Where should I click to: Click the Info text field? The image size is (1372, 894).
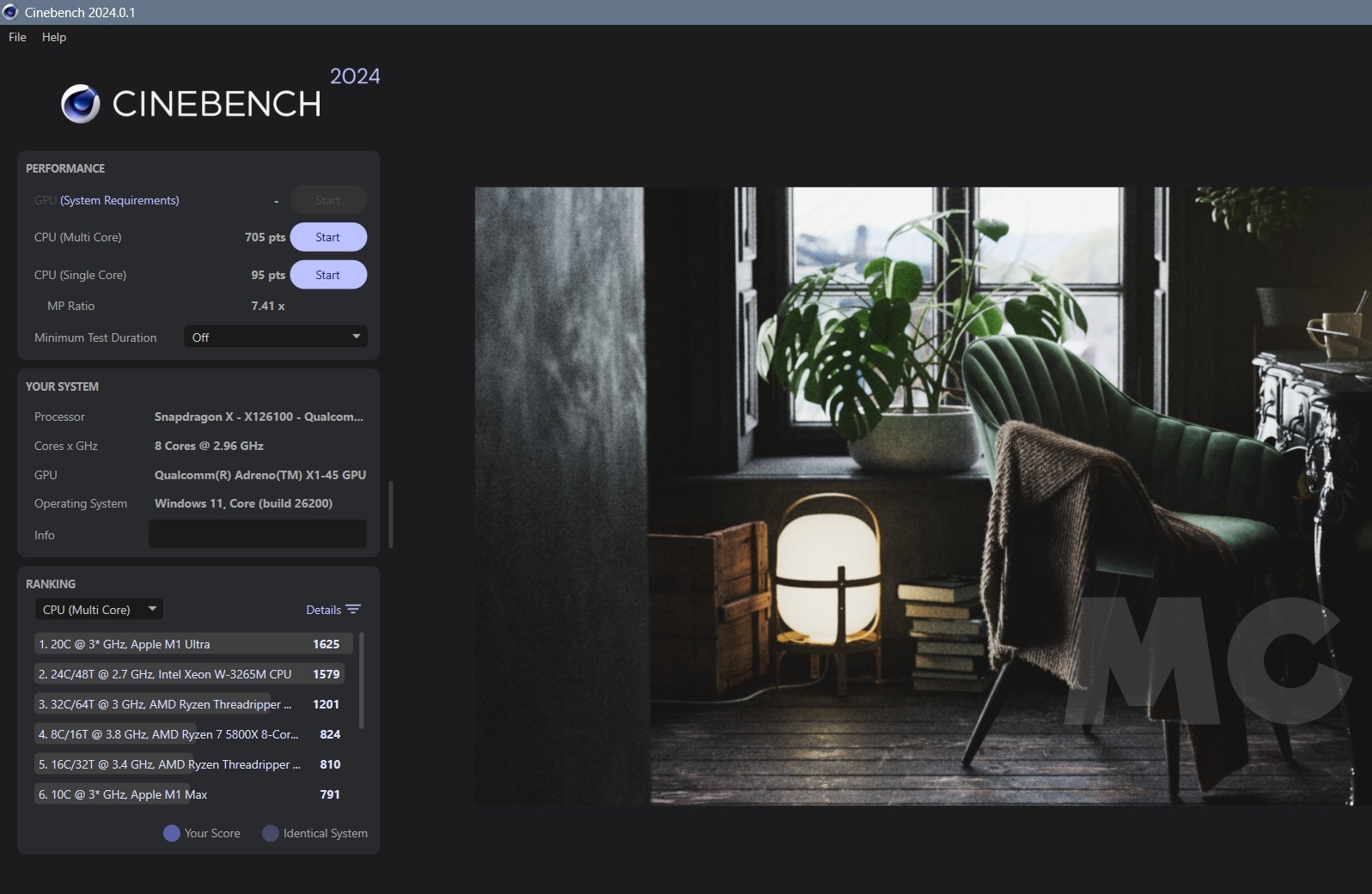(x=258, y=534)
